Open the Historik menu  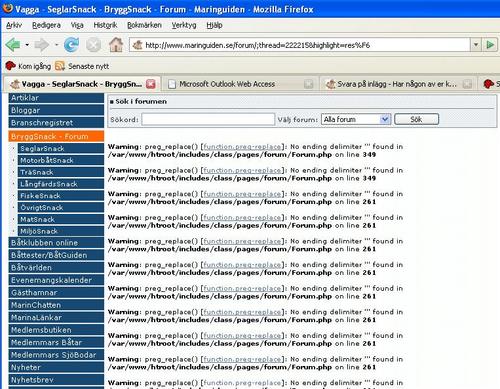coord(105,25)
